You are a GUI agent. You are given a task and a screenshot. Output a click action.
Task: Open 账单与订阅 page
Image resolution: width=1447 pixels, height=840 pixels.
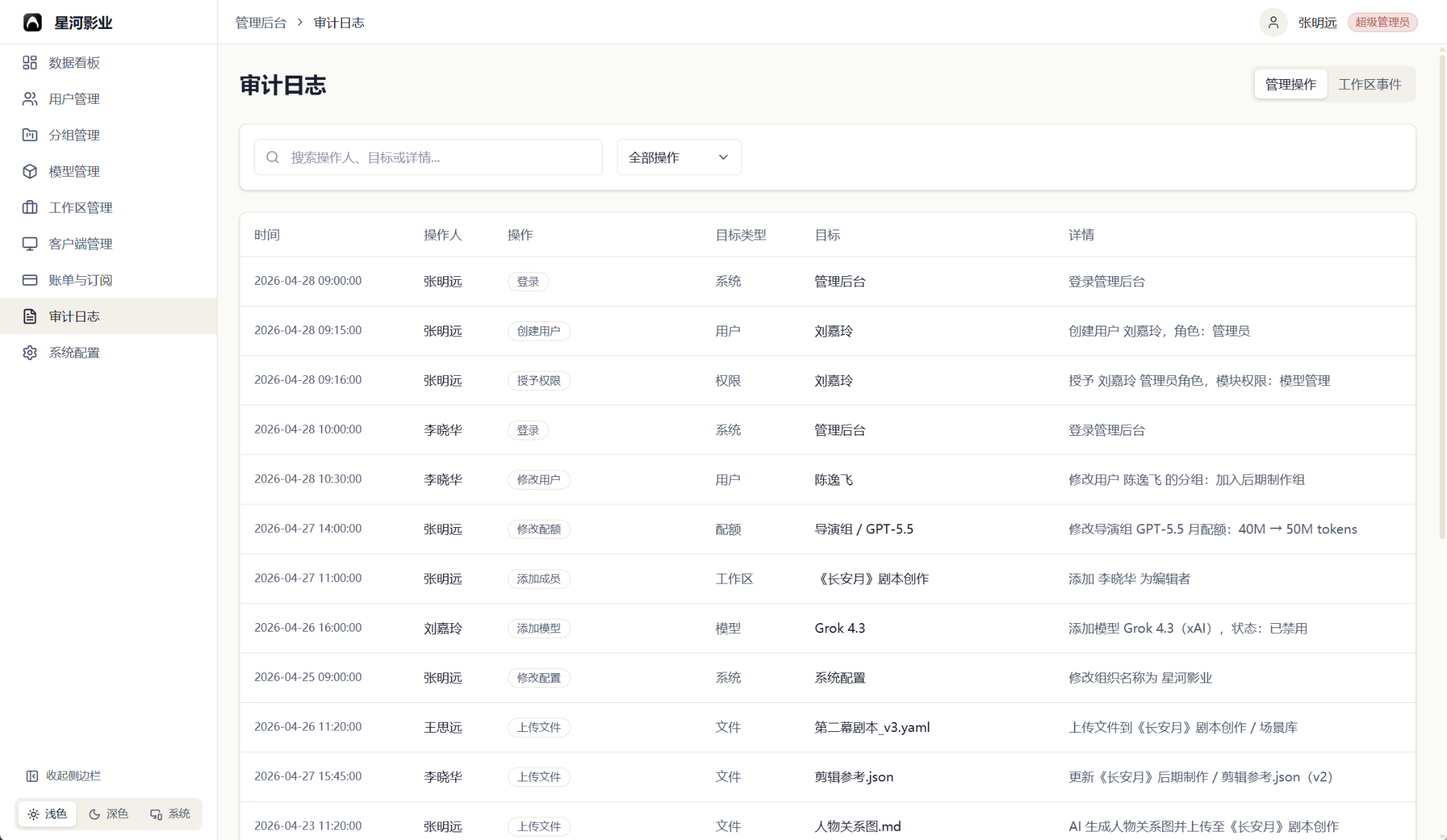point(108,280)
